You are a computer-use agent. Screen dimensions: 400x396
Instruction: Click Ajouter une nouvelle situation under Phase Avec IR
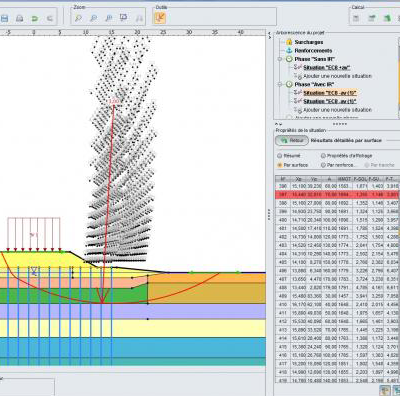pyautogui.click(x=337, y=110)
